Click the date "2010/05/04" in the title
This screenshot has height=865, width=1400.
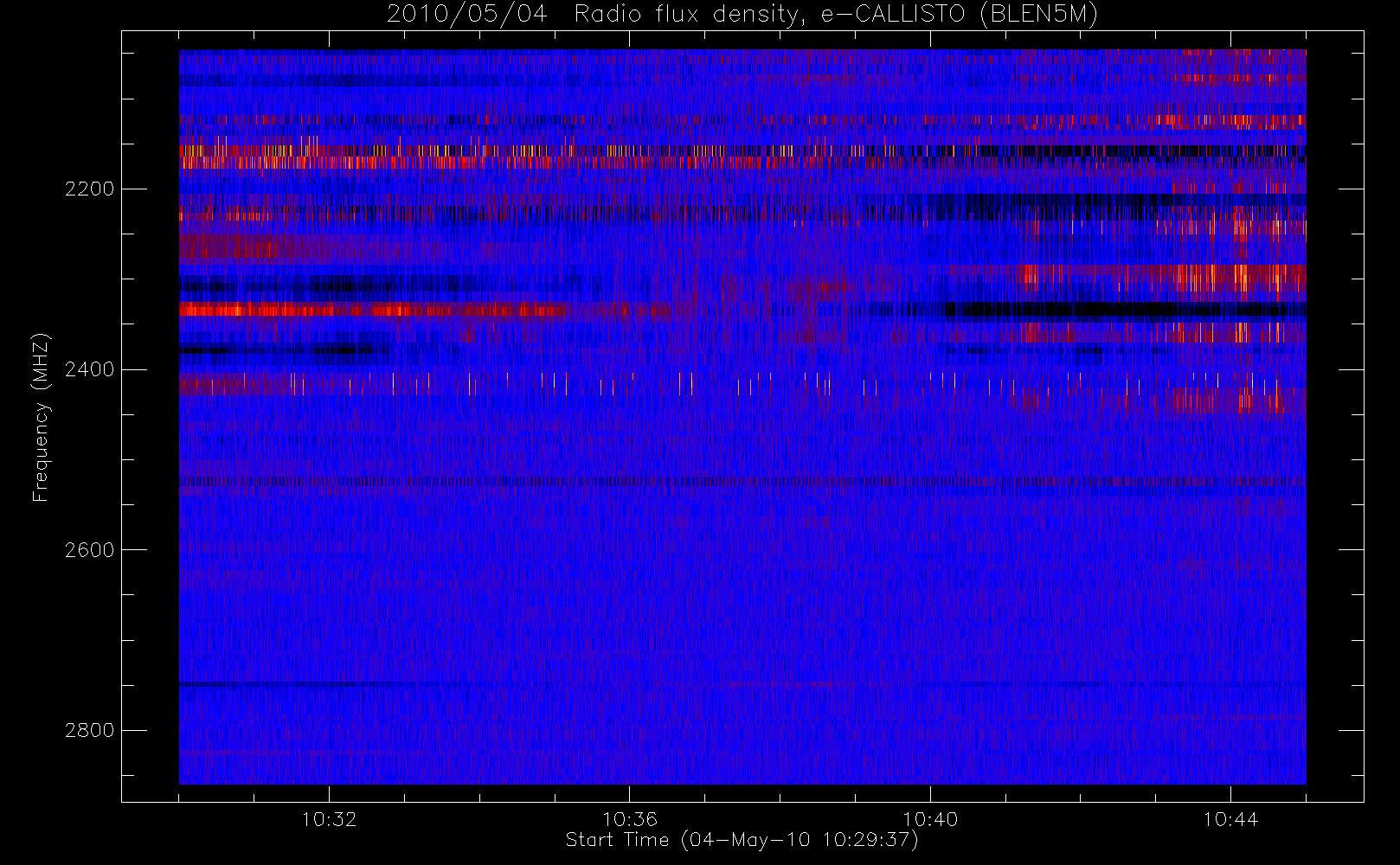point(467,15)
